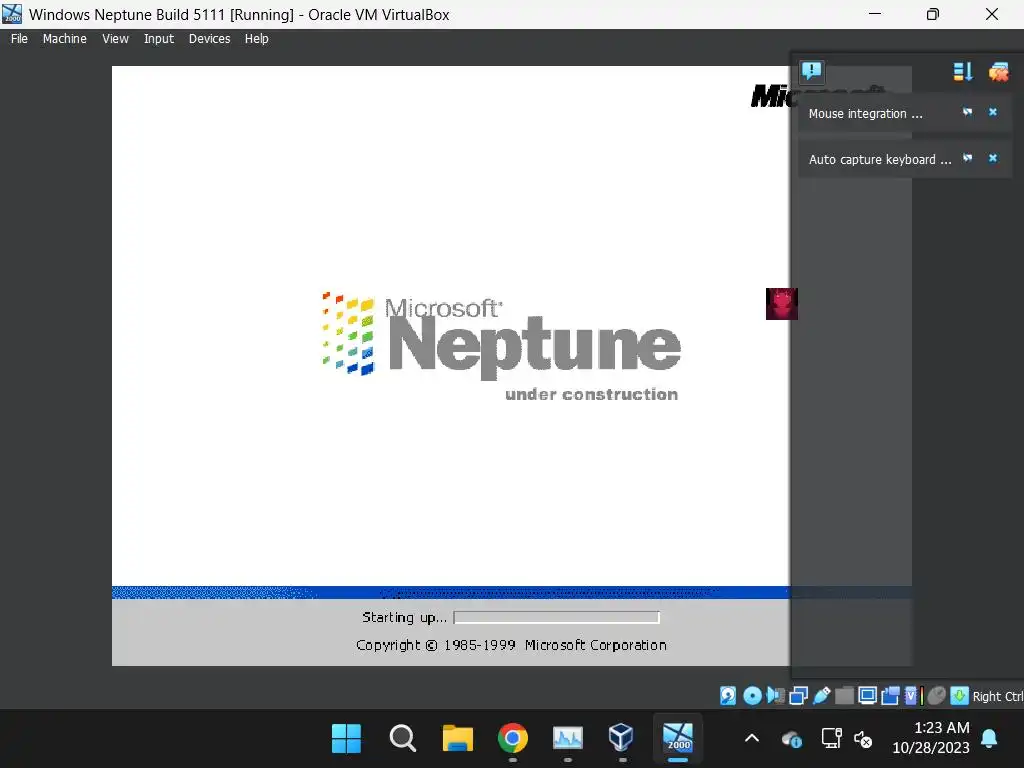Click the delete all notifications icon

(x=999, y=71)
